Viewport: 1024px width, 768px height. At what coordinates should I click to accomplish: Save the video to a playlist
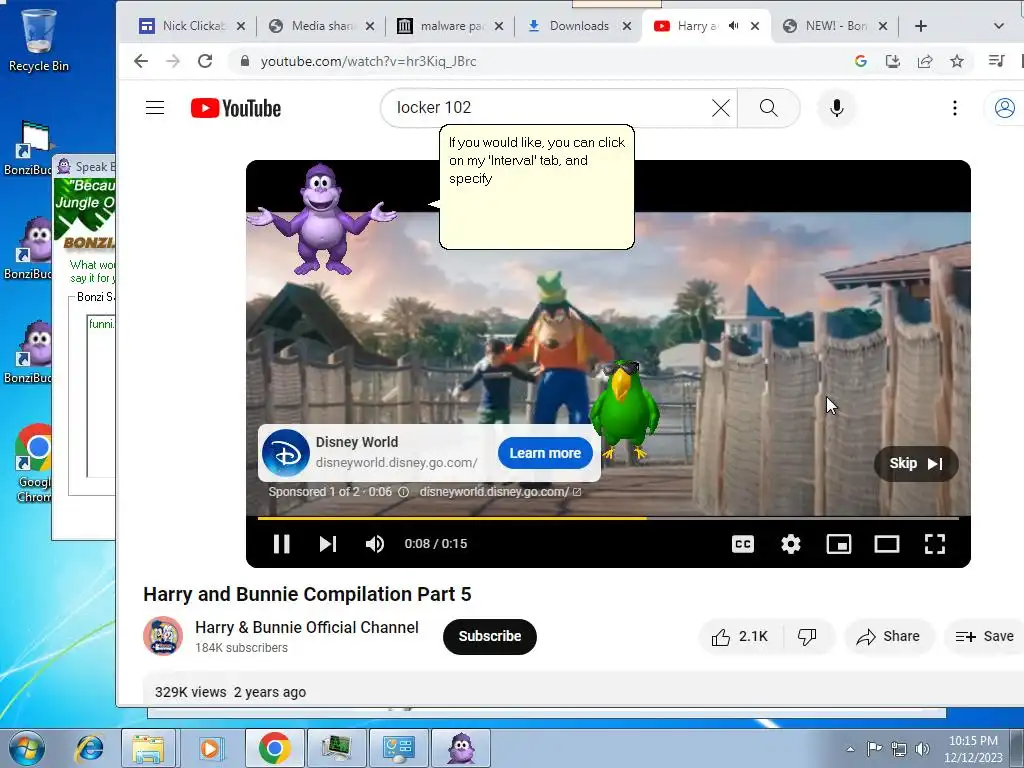pos(984,637)
